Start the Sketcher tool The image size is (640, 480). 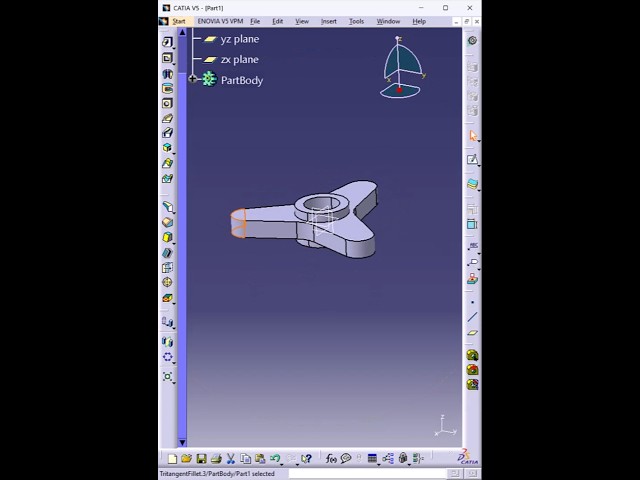(472, 160)
